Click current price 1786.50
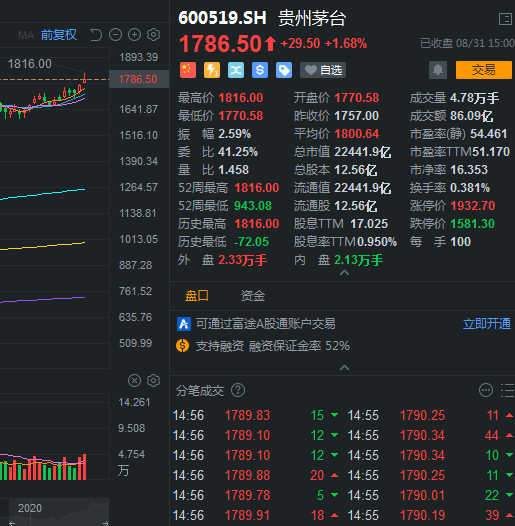Screen dimensions: 515x526 pyautogui.click(x=220, y=44)
